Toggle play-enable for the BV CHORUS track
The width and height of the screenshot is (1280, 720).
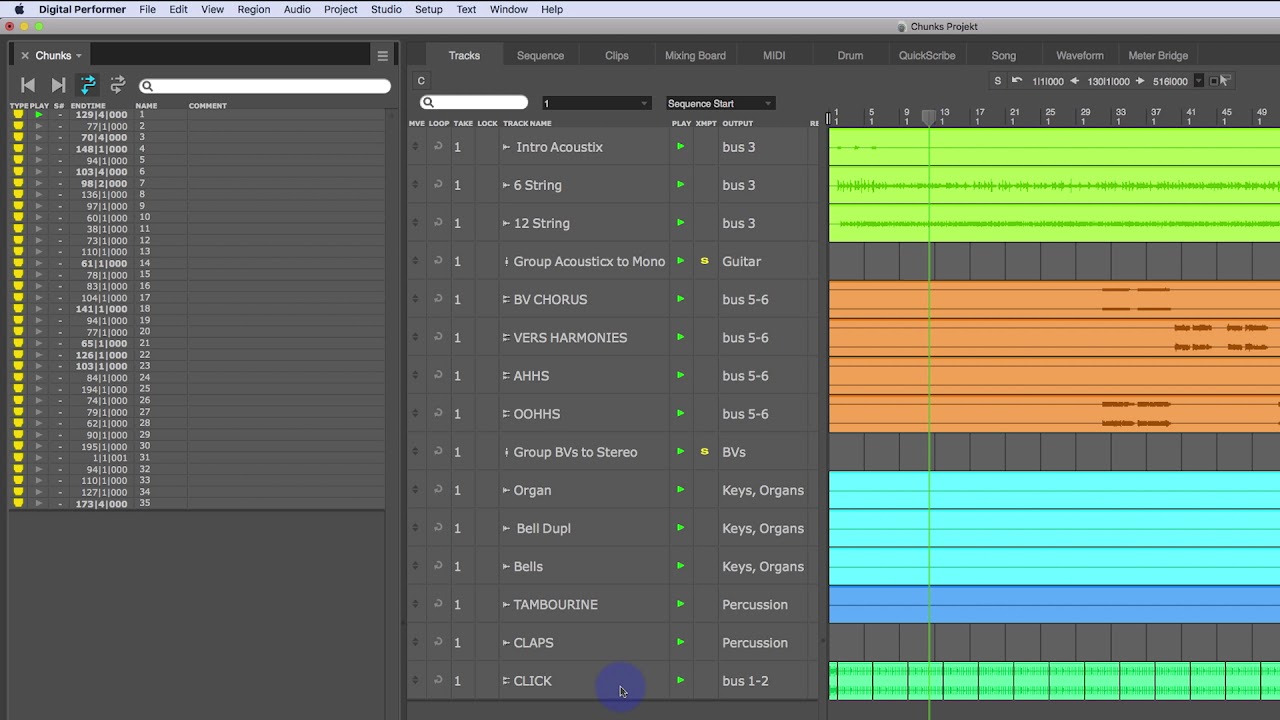click(681, 299)
